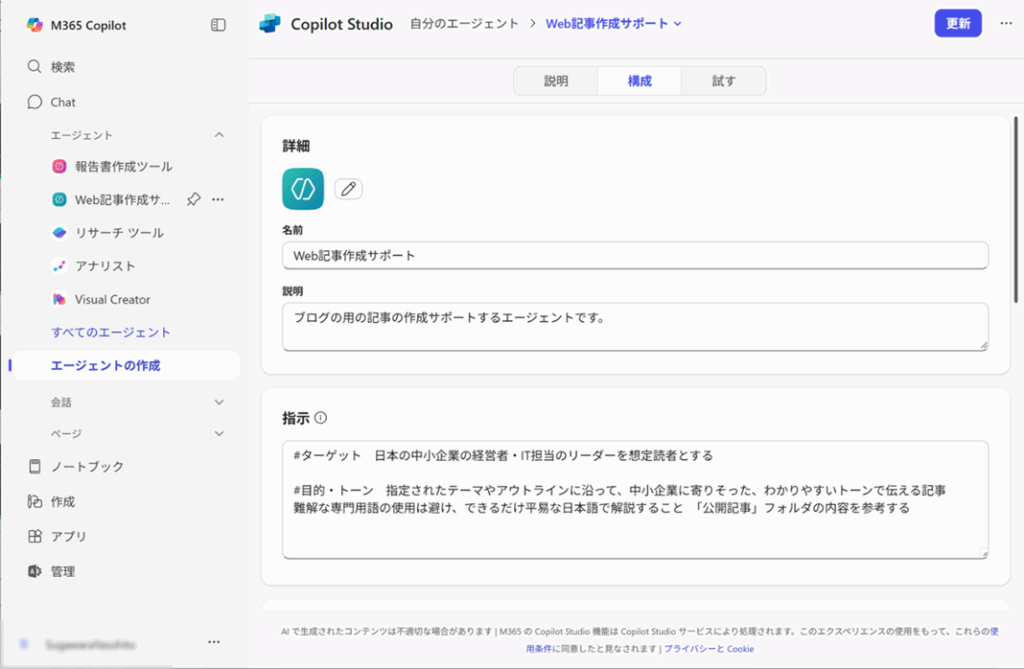
Task: Open the top-right more options ellipsis
Action: point(1006,24)
